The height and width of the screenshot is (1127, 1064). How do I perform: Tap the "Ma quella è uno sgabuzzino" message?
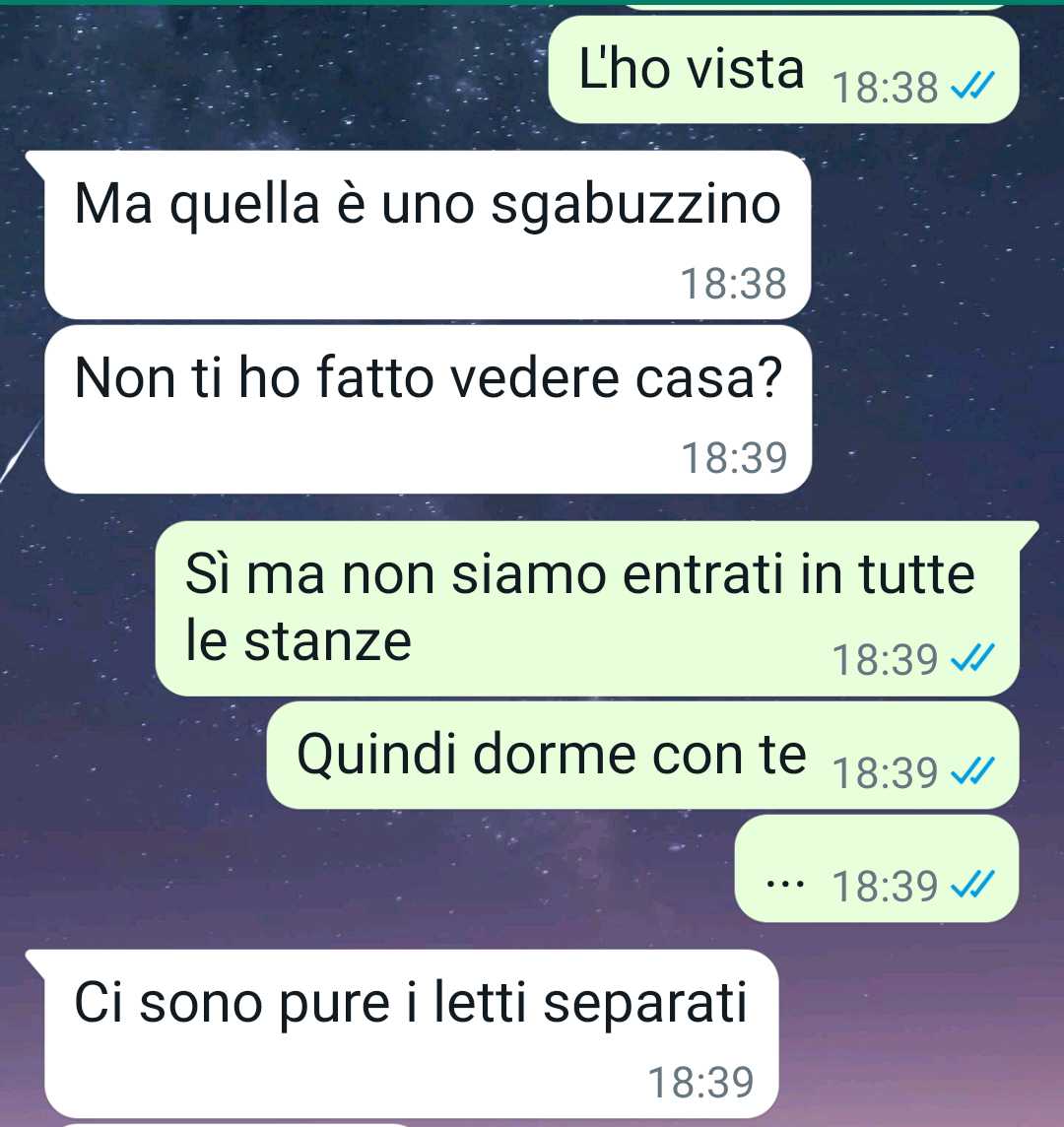click(428, 235)
